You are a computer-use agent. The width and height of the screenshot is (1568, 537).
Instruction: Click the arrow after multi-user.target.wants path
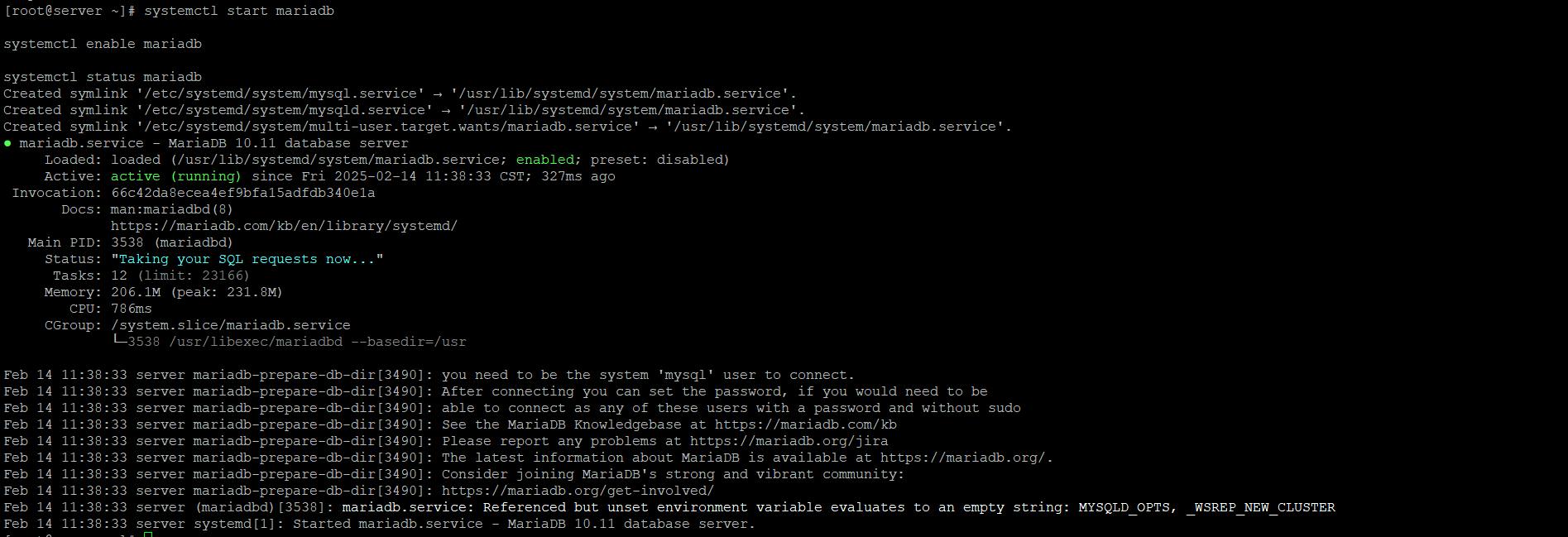652,127
